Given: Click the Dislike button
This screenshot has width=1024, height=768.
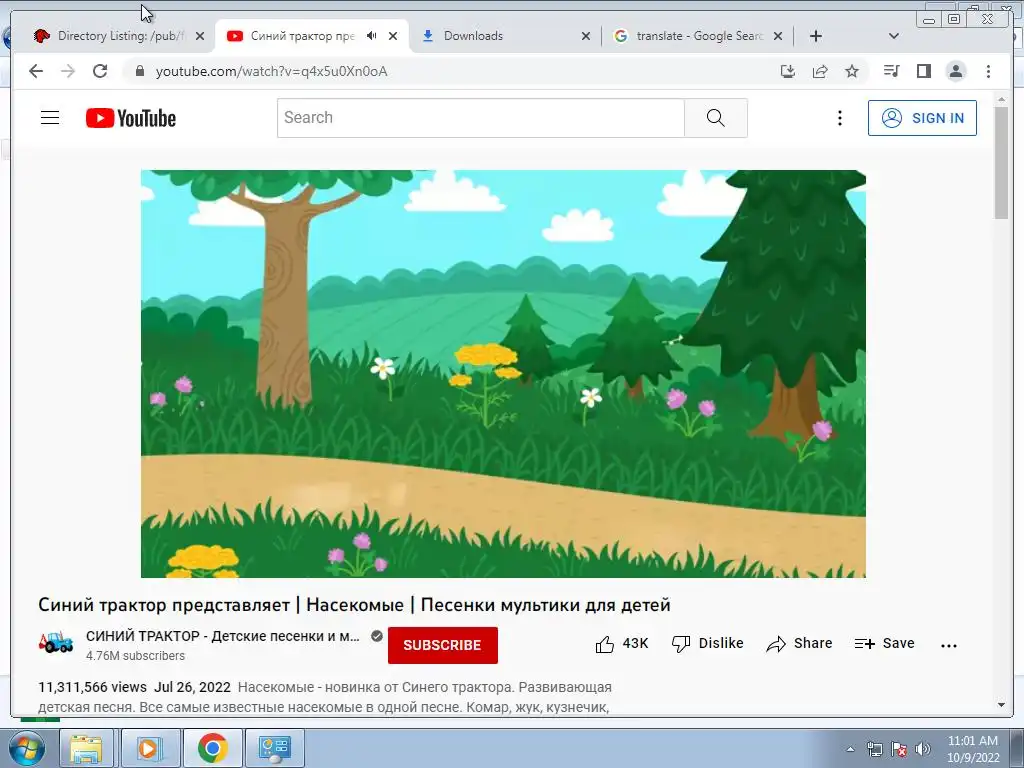Looking at the screenshot, I should click(x=707, y=644).
